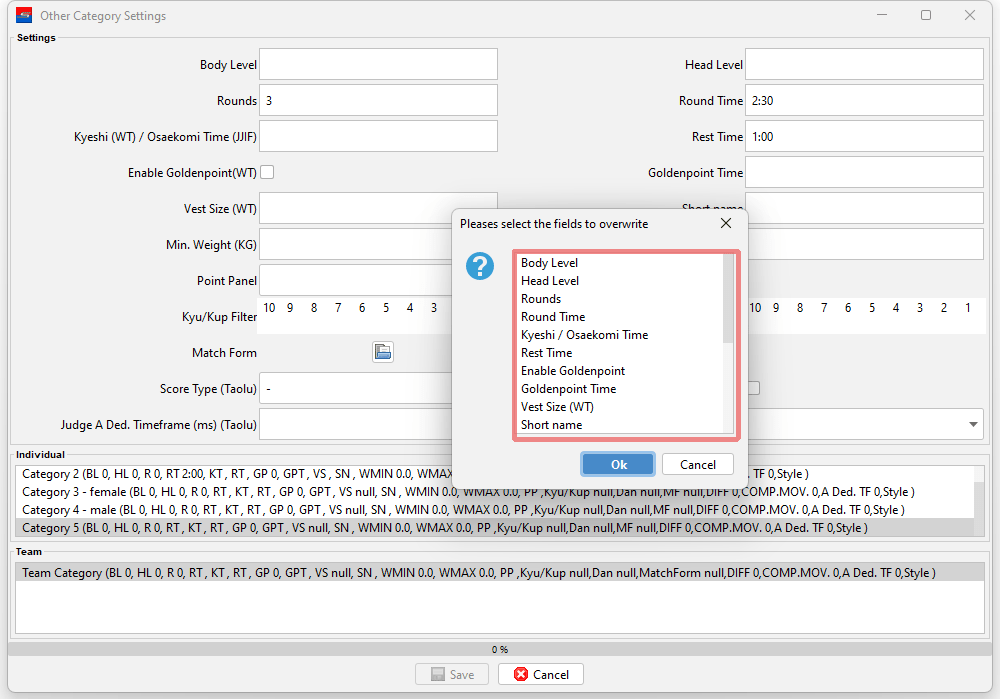Click the Body Level input field
This screenshot has height=699, width=1000.
378,64
